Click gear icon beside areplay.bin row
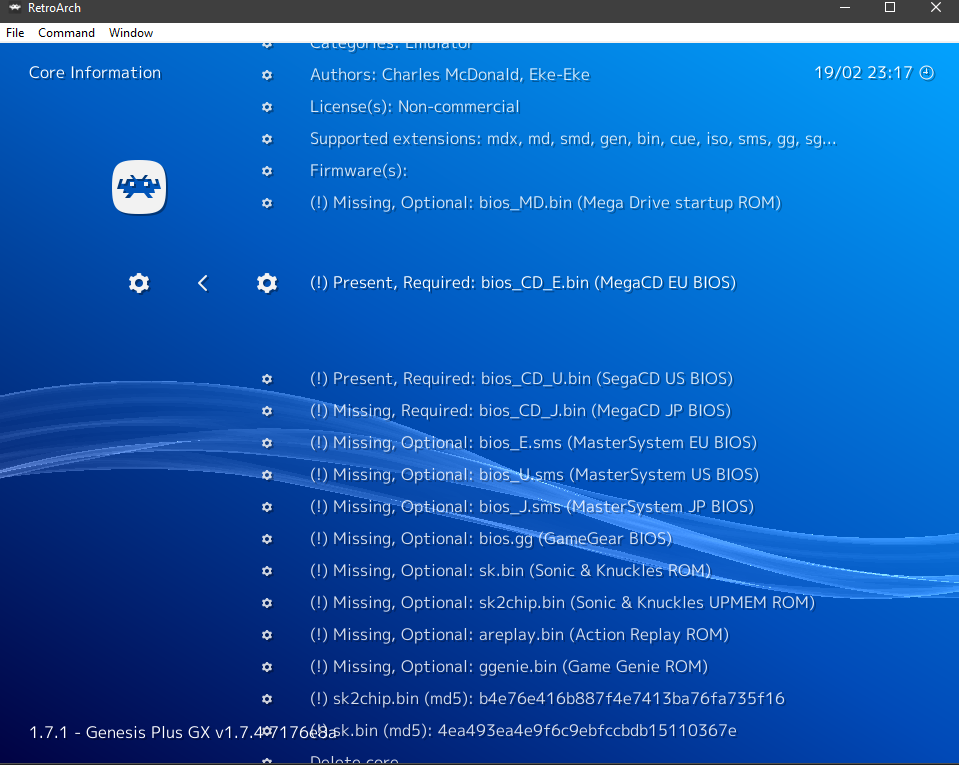 (x=267, y=635)
